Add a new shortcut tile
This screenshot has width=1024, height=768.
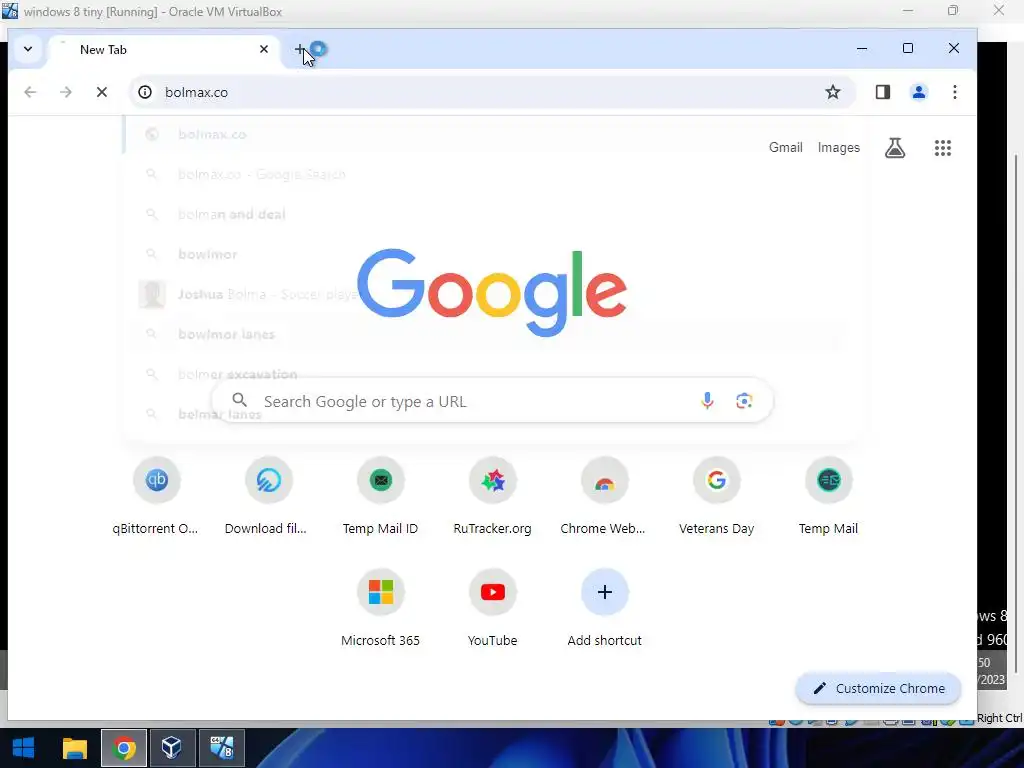tap(604, 608)
